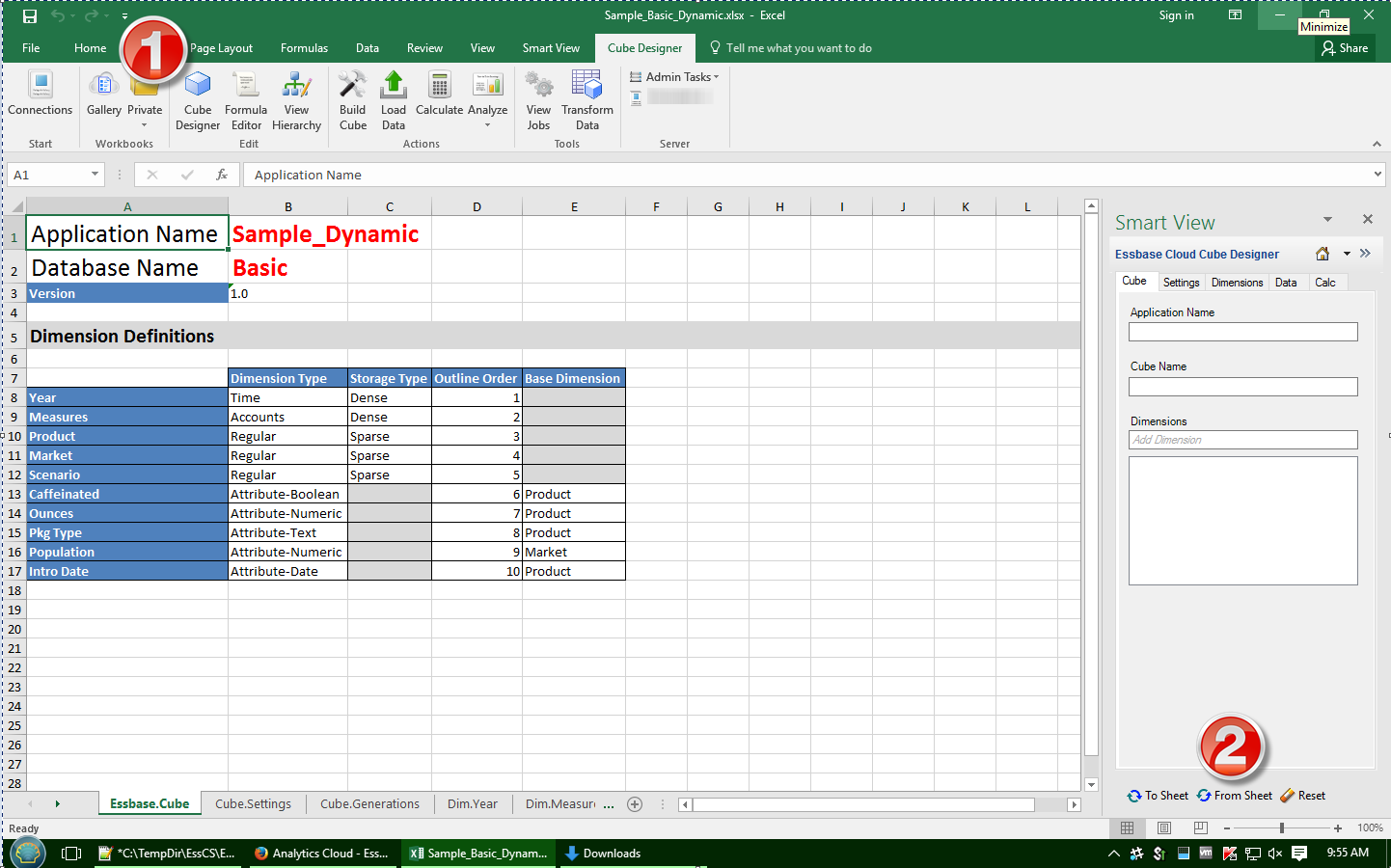
Task: Open the Settings tab in Cube Designer panel
Action: pos(1181,283)
